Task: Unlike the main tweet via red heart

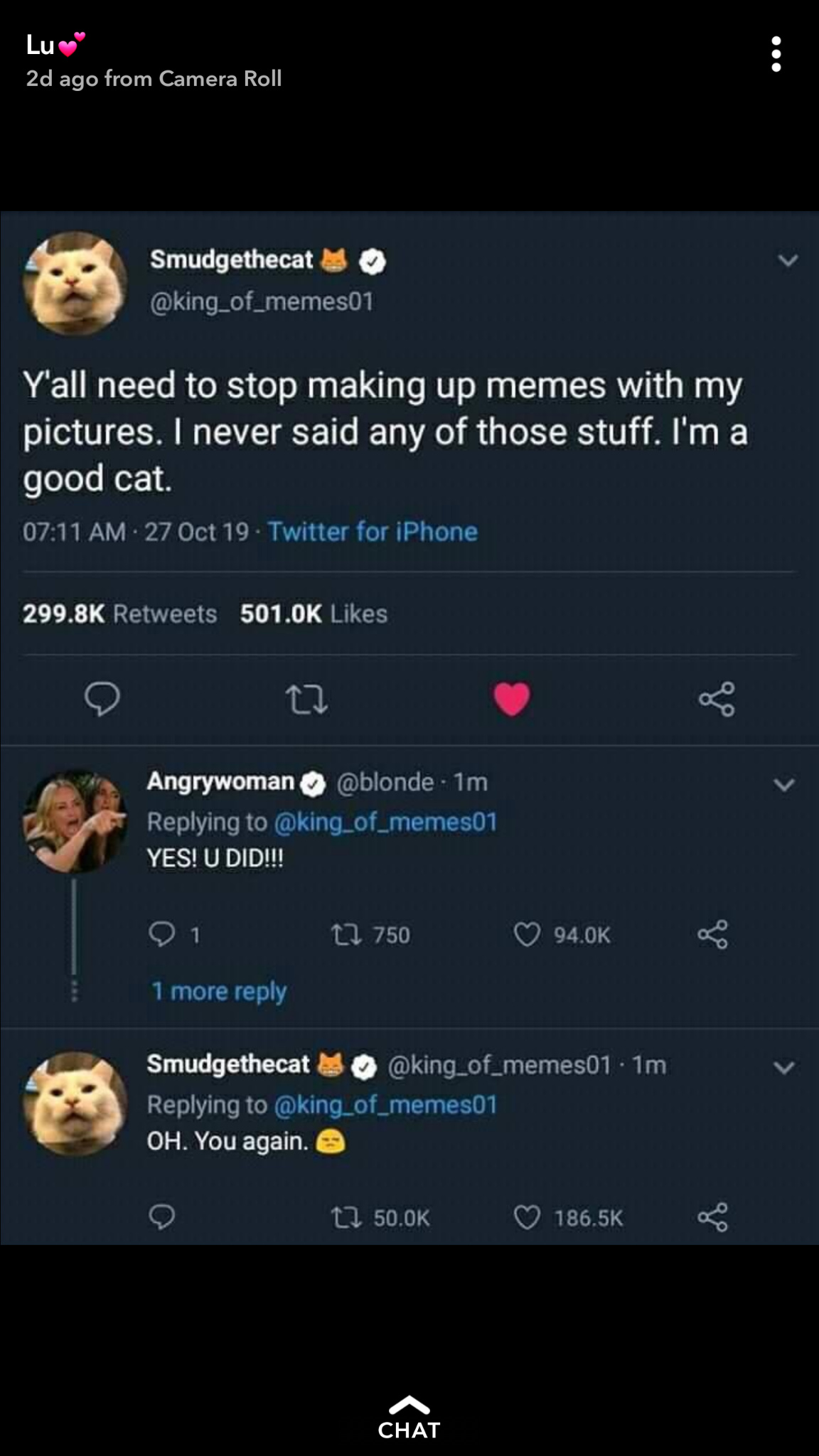Action: coord(512,699)
